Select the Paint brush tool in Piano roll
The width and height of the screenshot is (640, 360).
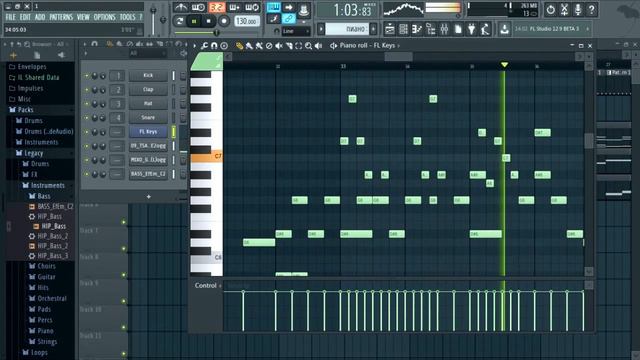click(x=249, y=46)
